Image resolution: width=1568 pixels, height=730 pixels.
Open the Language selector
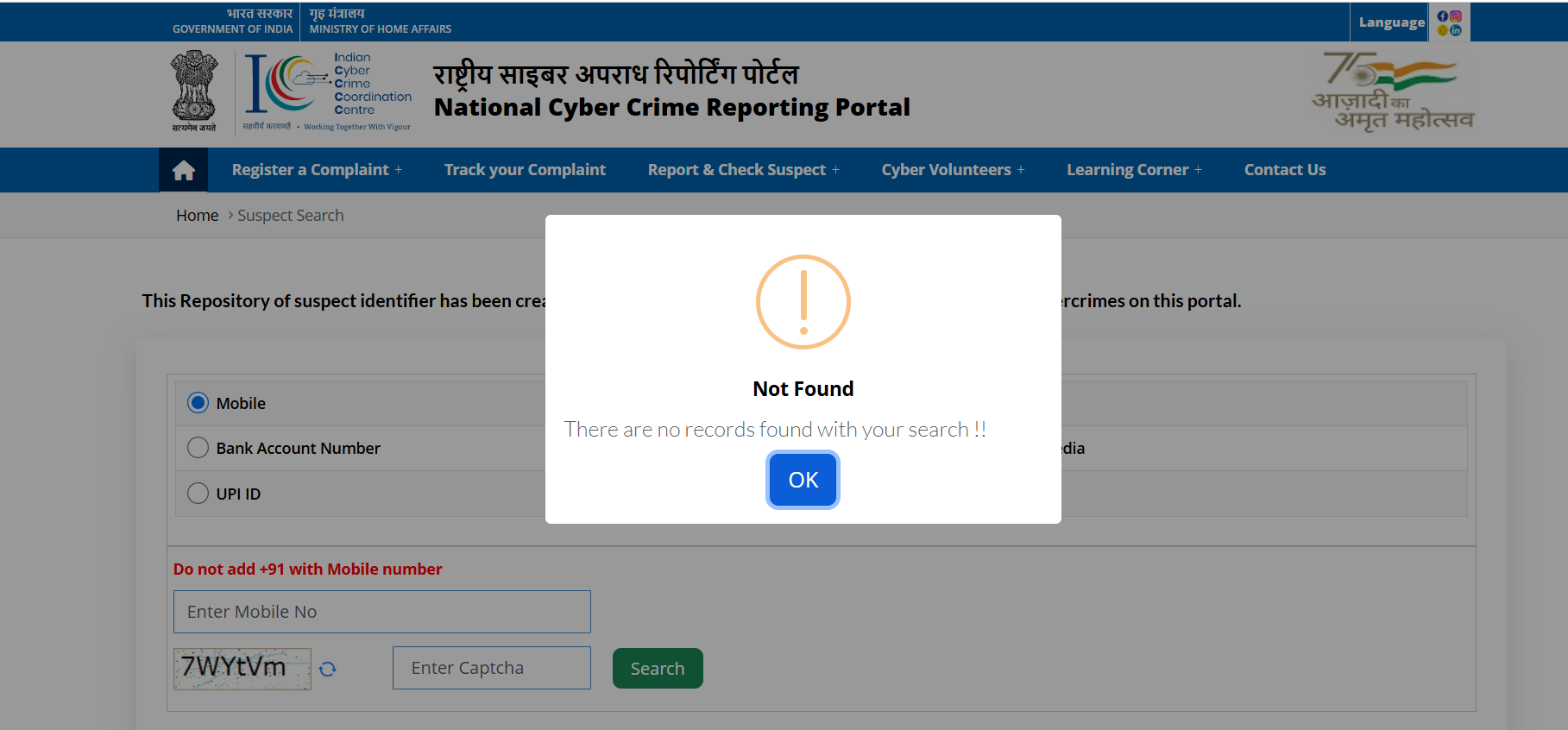click(1391, 22)
